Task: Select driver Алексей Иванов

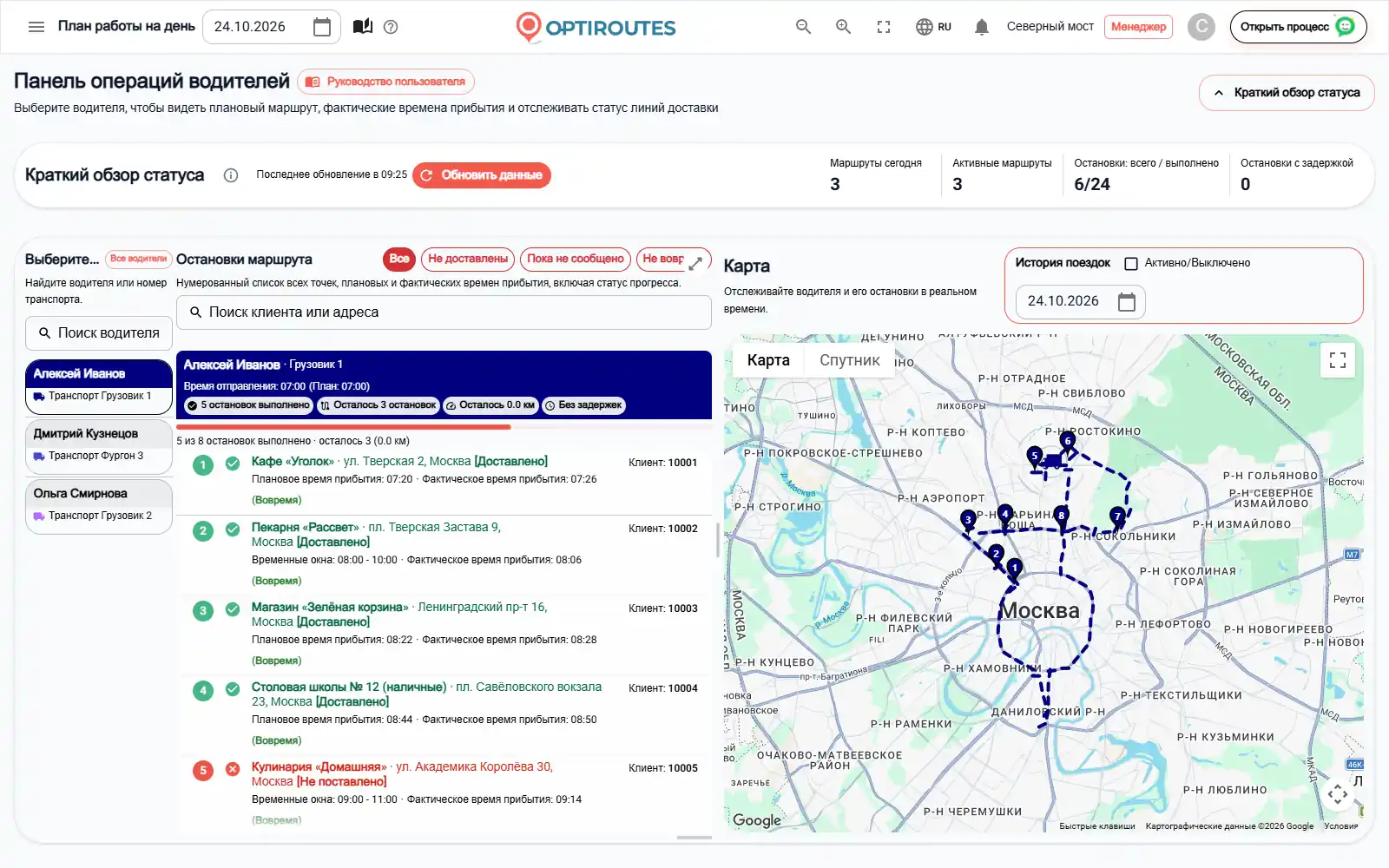Action: point(99,386)
